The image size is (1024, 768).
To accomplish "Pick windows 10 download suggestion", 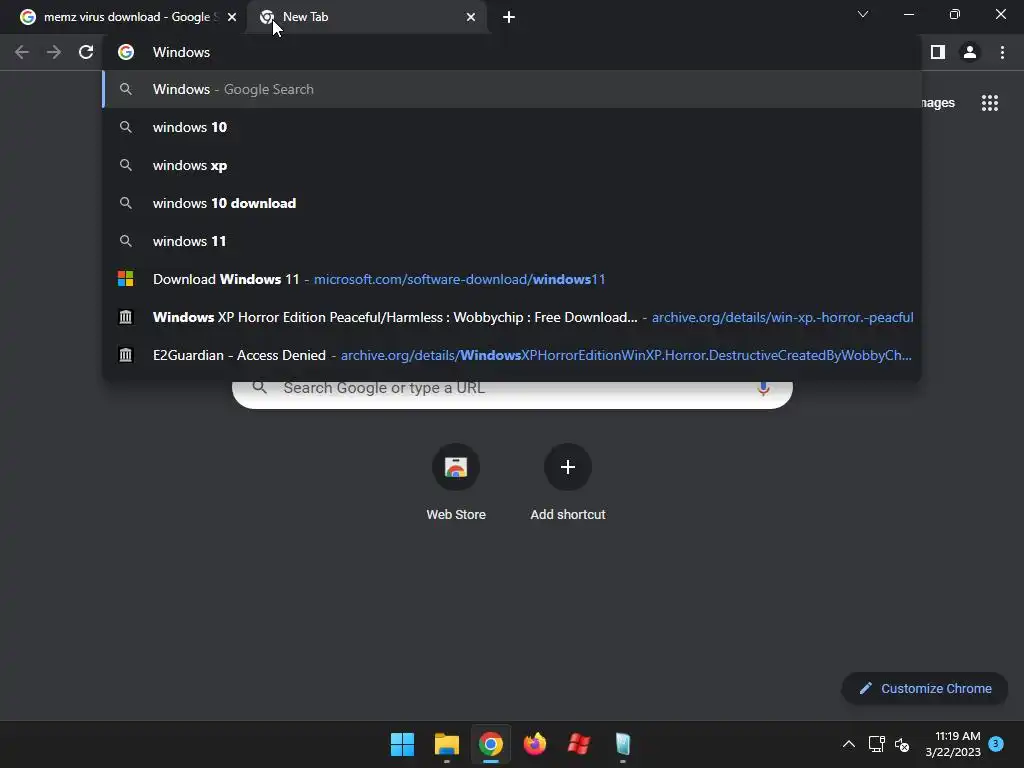I will (512, 203).
